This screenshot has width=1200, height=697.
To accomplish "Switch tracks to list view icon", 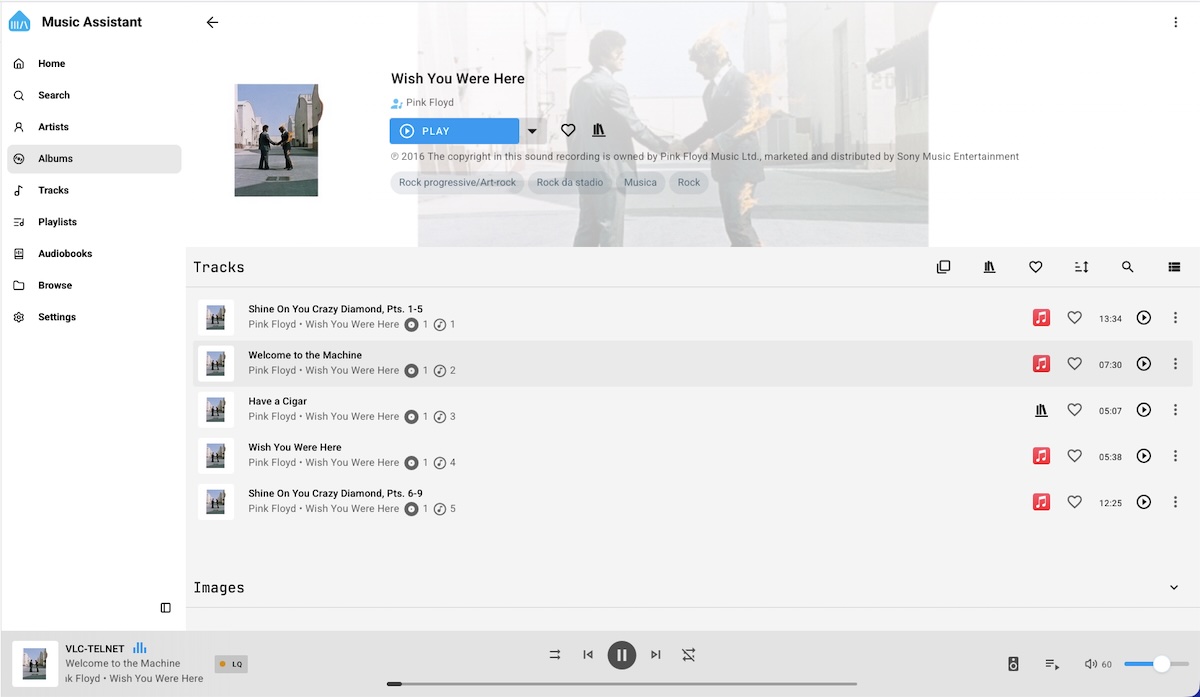I will [x=1174, y=267].
